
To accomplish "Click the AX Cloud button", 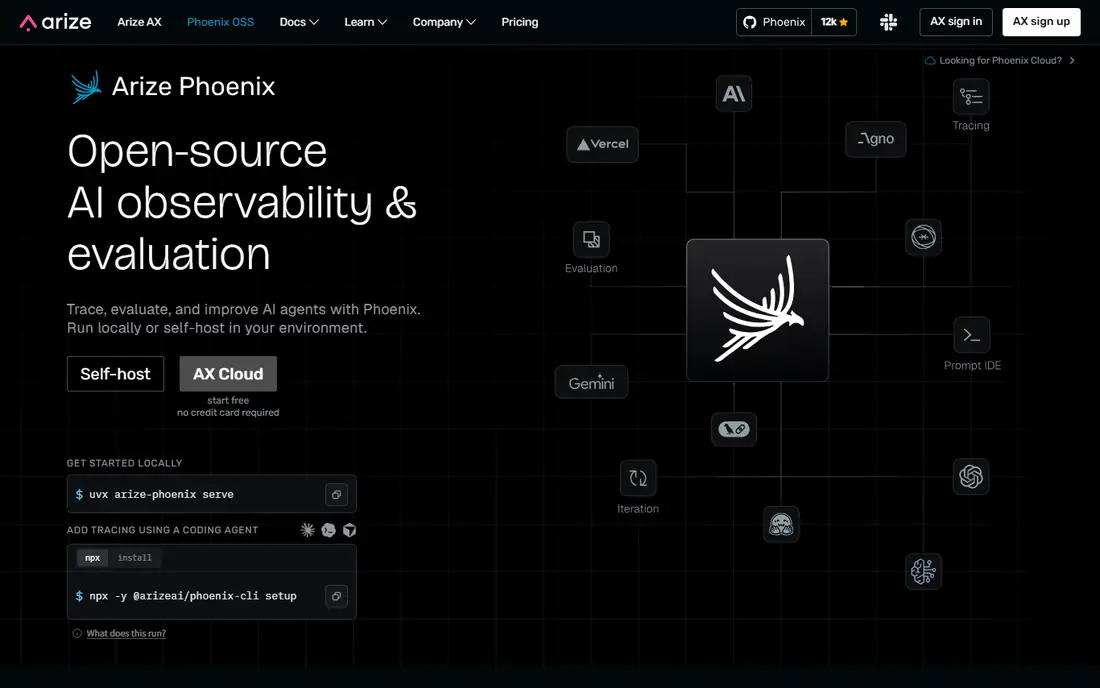I will point(228,374).
